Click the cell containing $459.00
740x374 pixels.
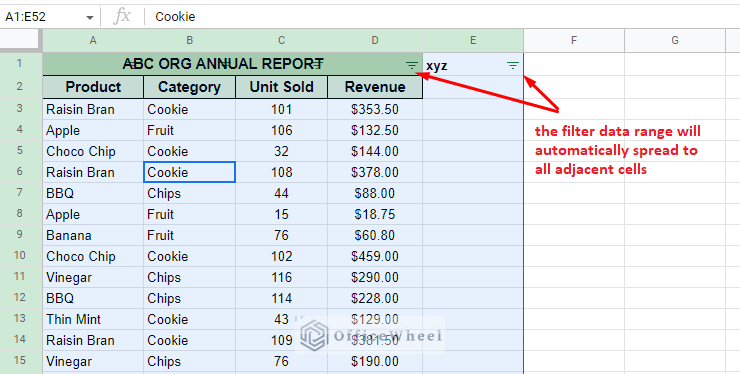(x=375, y=256)
